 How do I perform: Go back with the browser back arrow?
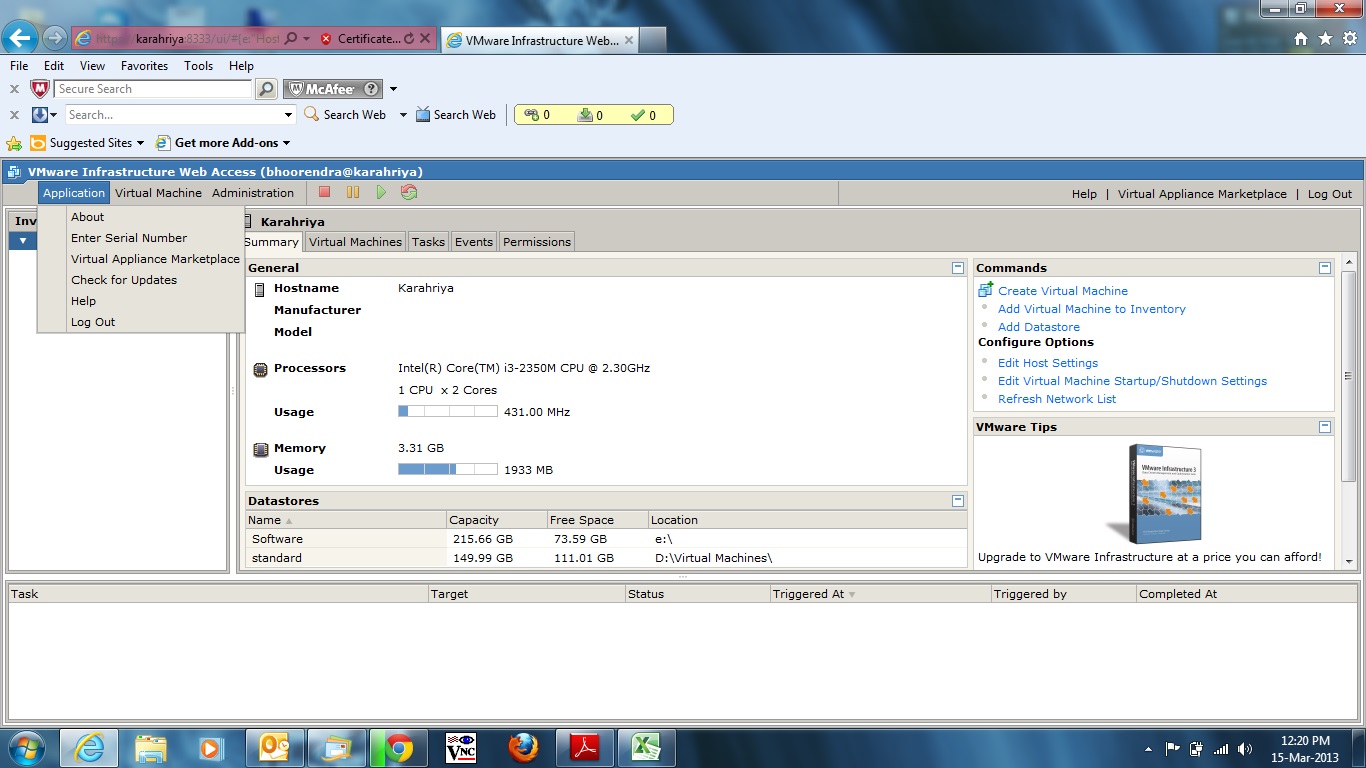20,38
